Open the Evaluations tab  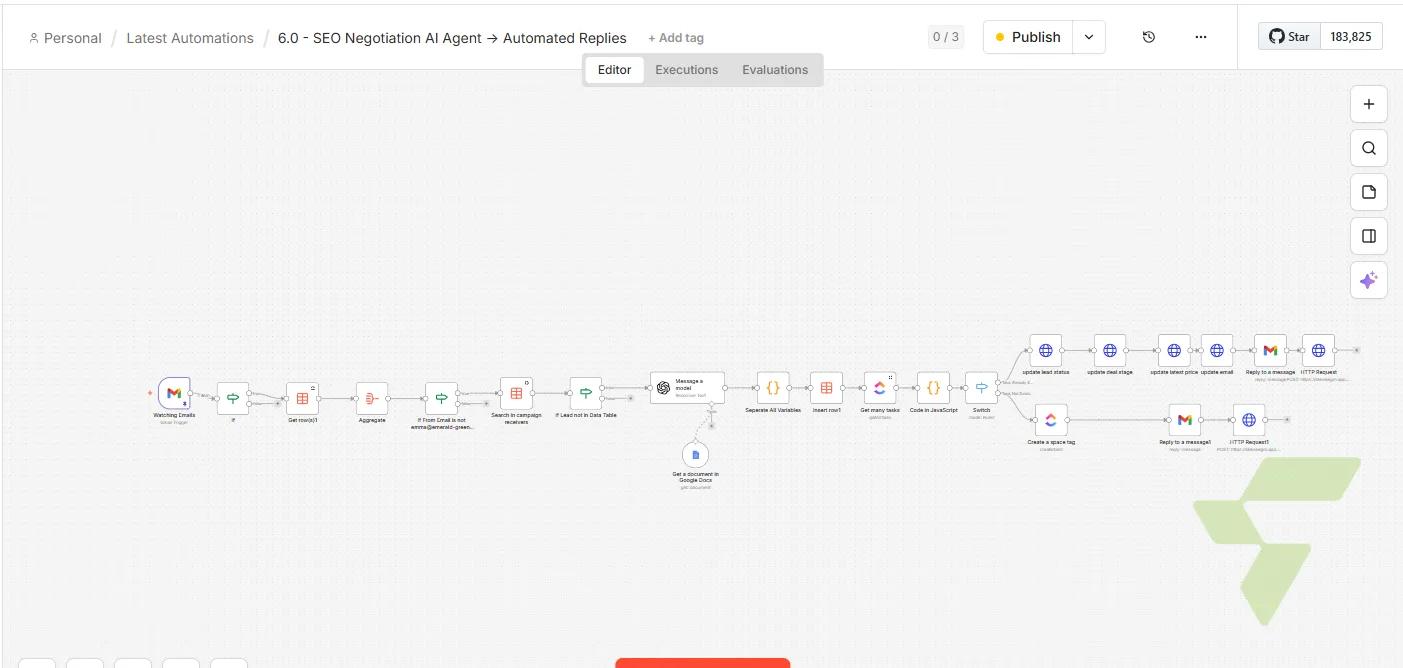pyautogui.click(x=775, y=70)
